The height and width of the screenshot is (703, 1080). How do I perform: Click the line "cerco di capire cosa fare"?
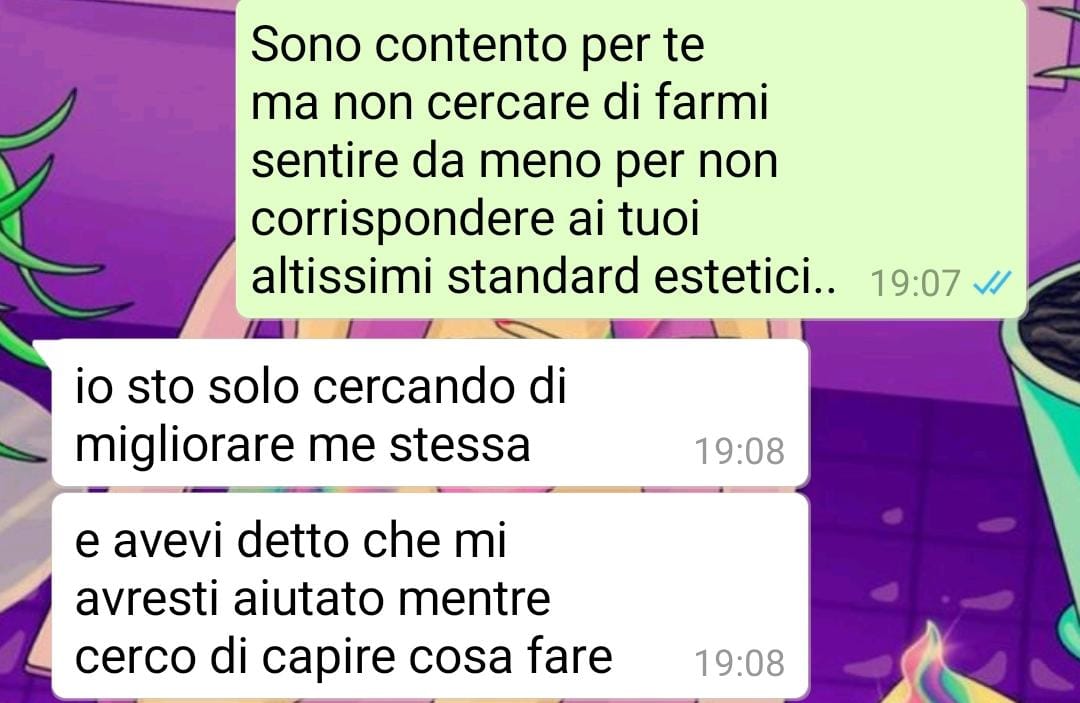tap(344, 657)
